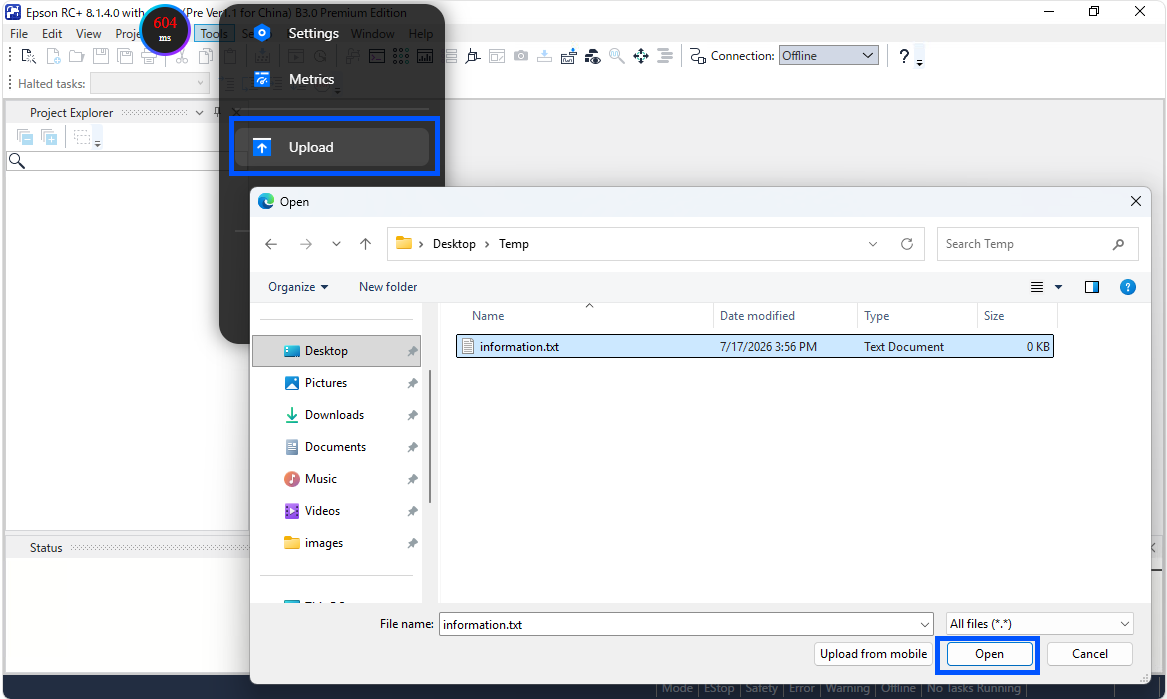Viewport: 1167px width, 699px height.
Task: Click the 604 ms latency bubble
Action: 165,30
